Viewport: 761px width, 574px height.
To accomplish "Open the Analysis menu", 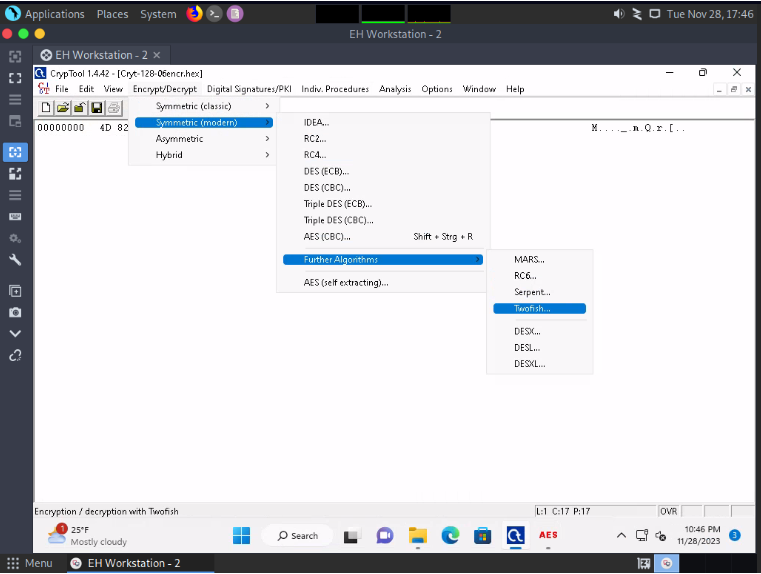I will [x=395, y=89].
